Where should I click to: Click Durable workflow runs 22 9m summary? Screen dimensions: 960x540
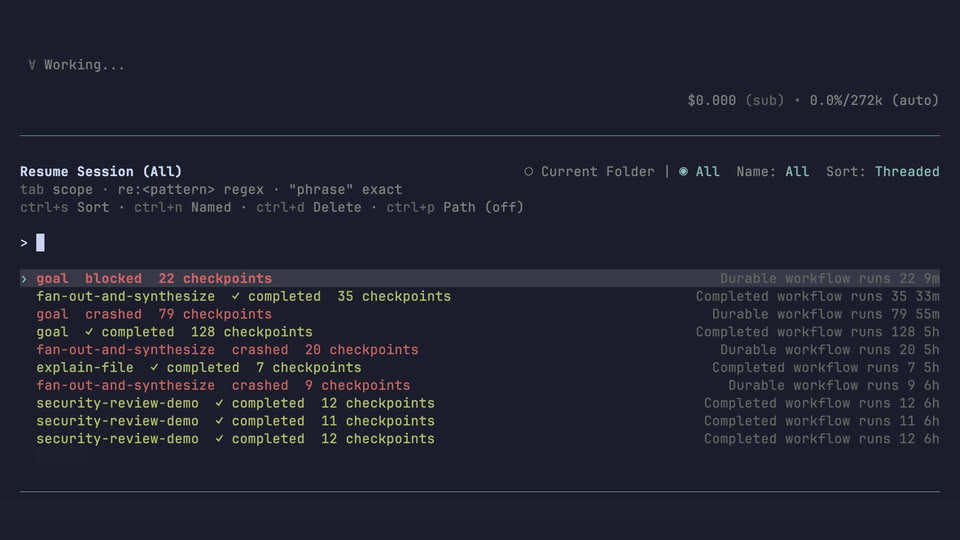click(830, 279)
